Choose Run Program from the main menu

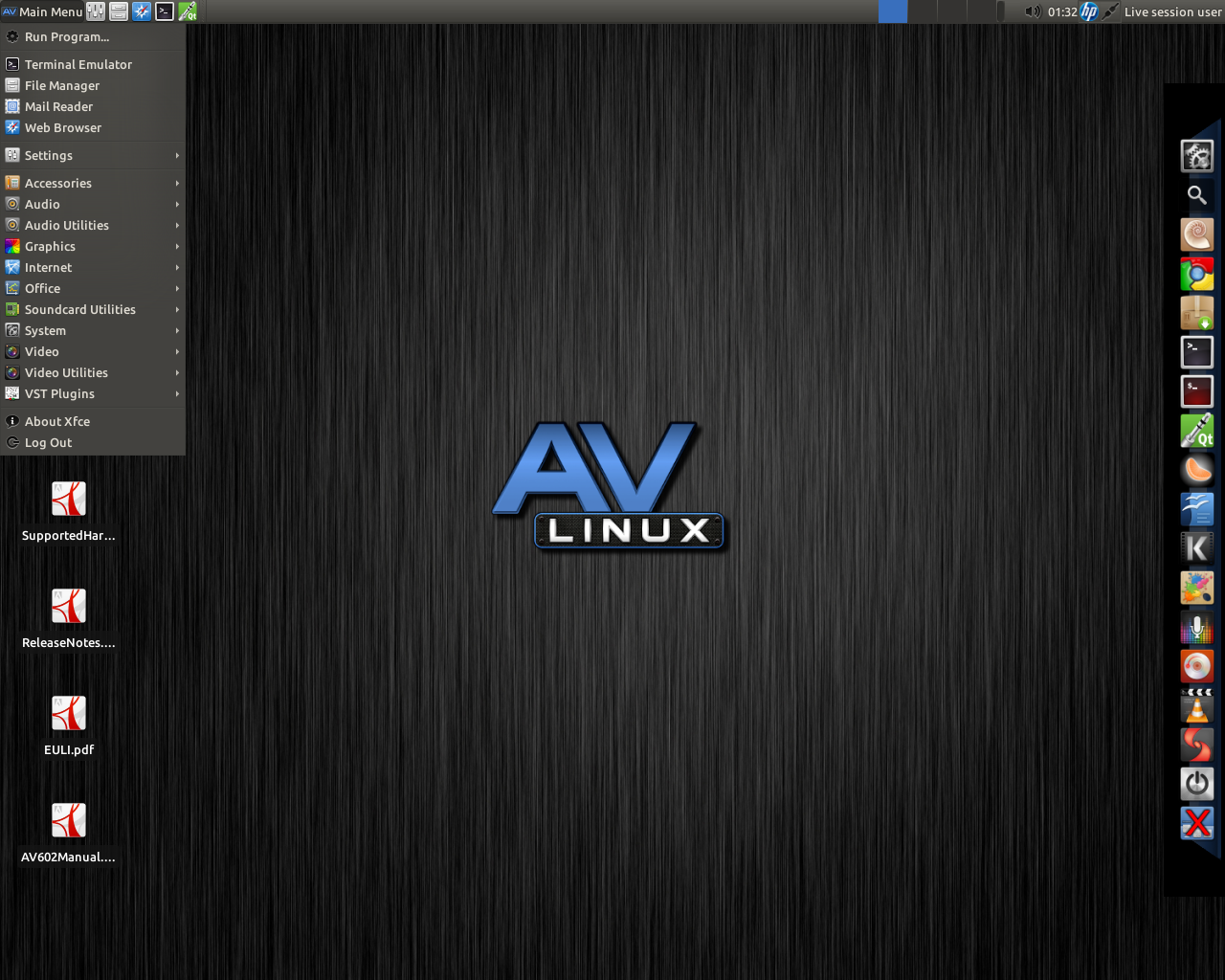tap(93, 36)
